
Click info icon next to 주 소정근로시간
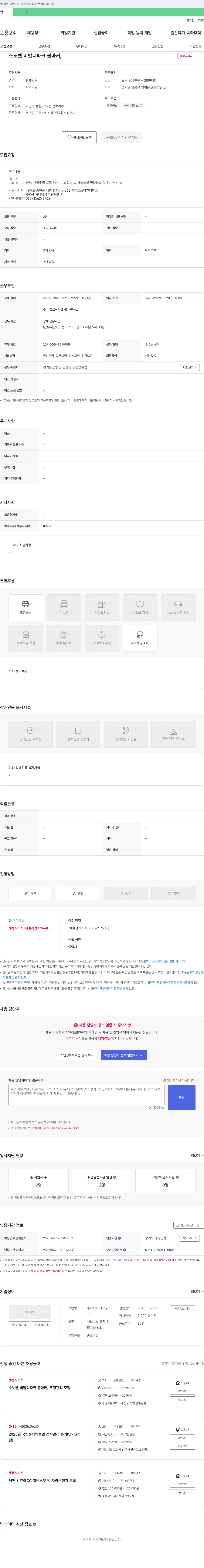tap(66, 309)
